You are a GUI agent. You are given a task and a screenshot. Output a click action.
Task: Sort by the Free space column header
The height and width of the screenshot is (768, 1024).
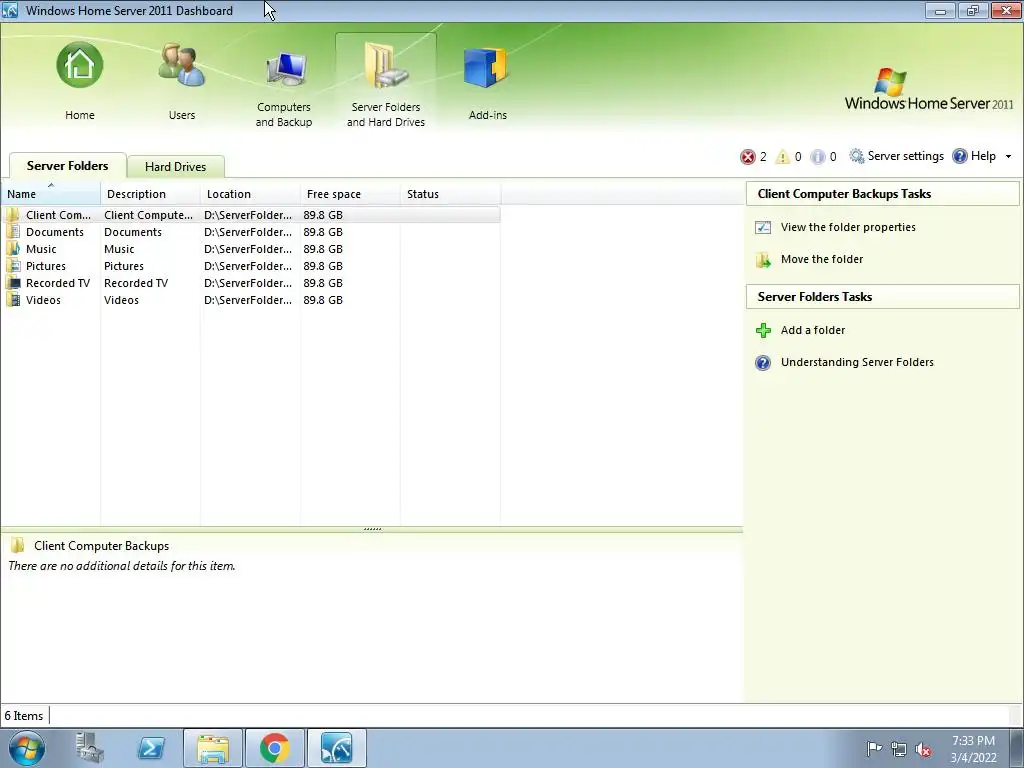tap(351, 194)
